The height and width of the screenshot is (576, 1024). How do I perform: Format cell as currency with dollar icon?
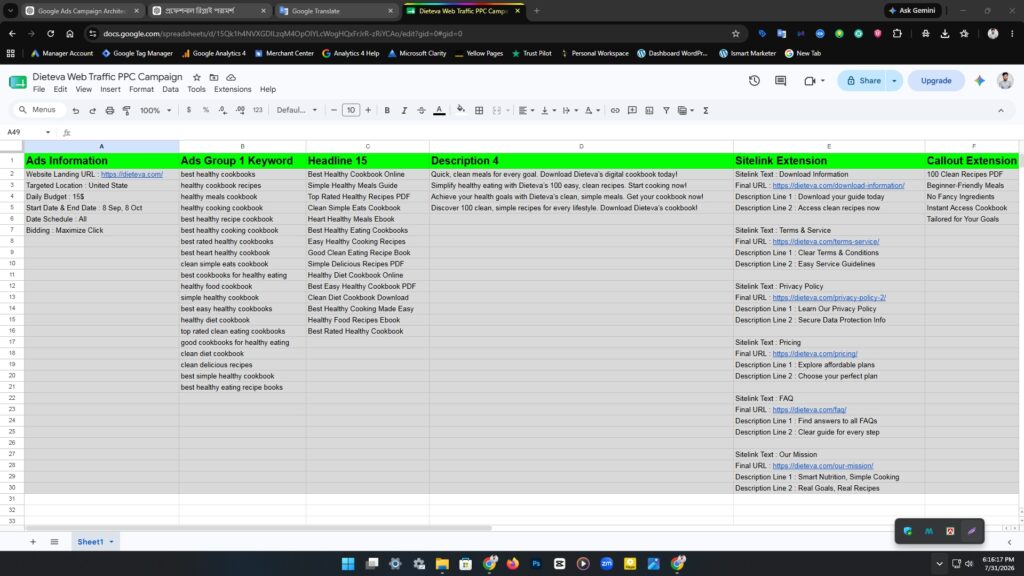189,110
